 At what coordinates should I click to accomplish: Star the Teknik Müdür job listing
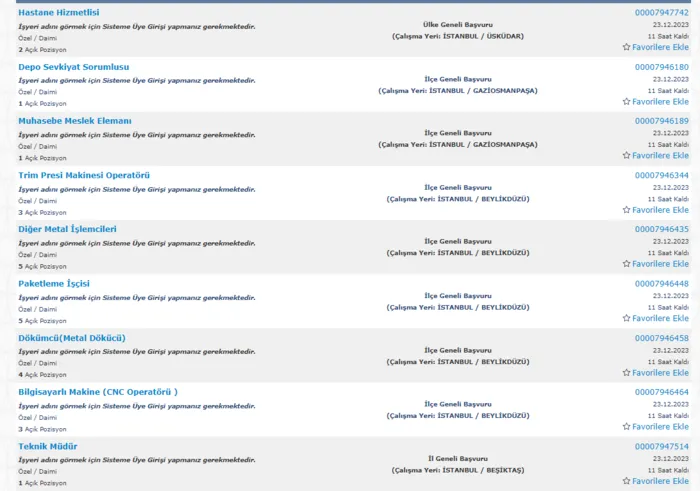[627, 481]
